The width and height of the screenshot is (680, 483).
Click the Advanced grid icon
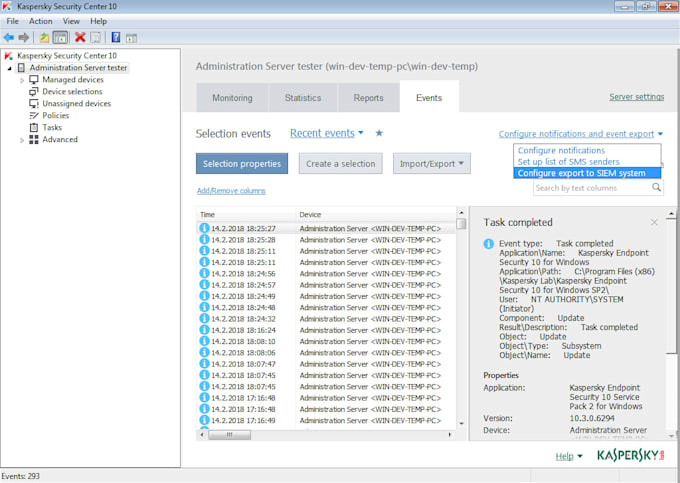[34, 139]
